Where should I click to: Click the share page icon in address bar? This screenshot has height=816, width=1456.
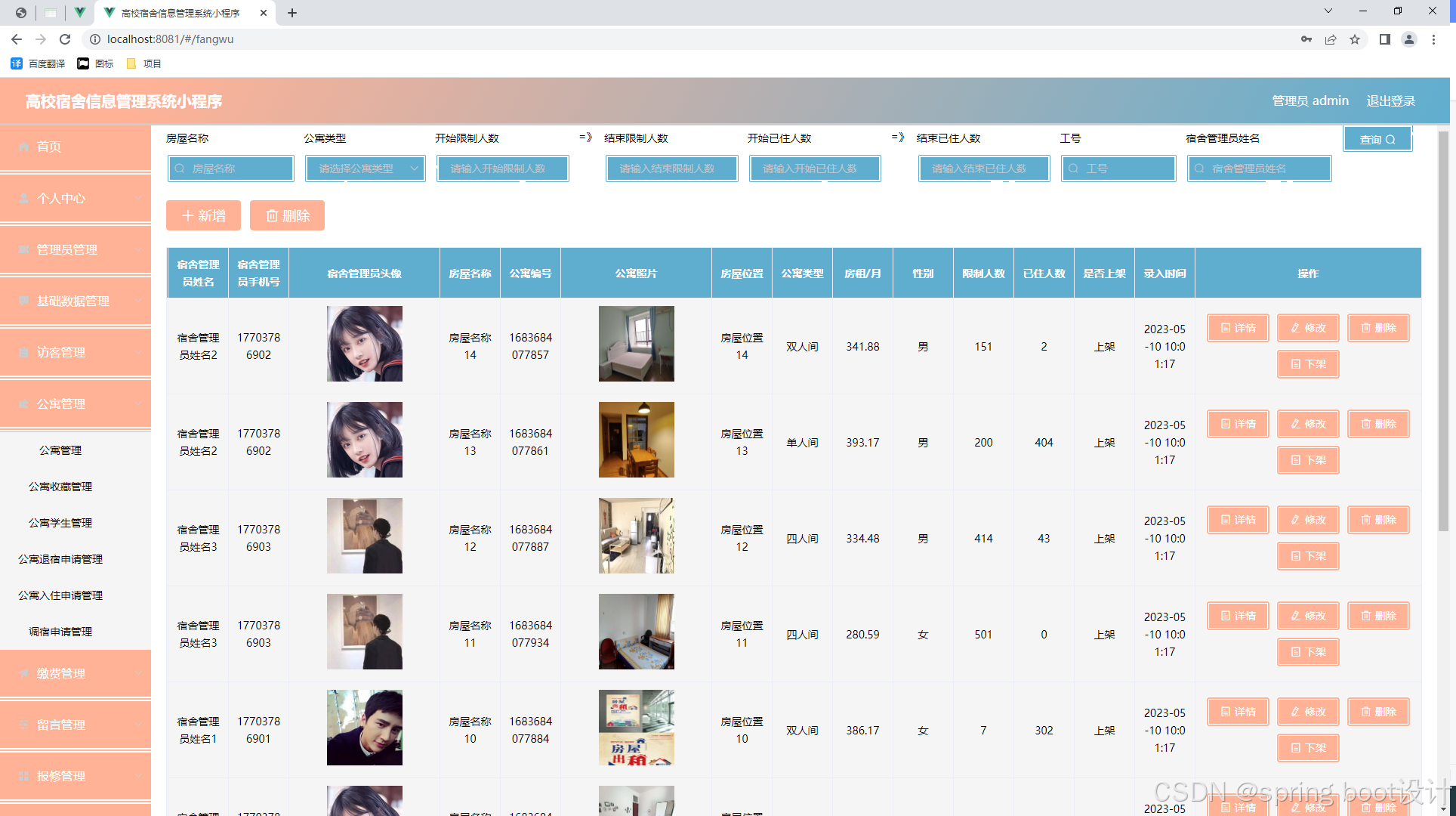click(1331, 39)
